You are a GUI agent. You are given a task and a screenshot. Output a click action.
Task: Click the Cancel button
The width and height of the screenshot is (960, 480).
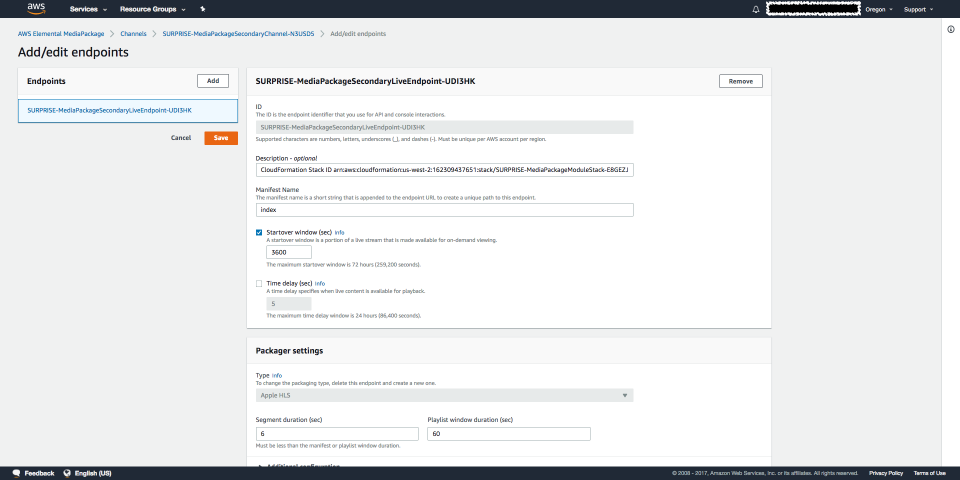coord(181,138)
